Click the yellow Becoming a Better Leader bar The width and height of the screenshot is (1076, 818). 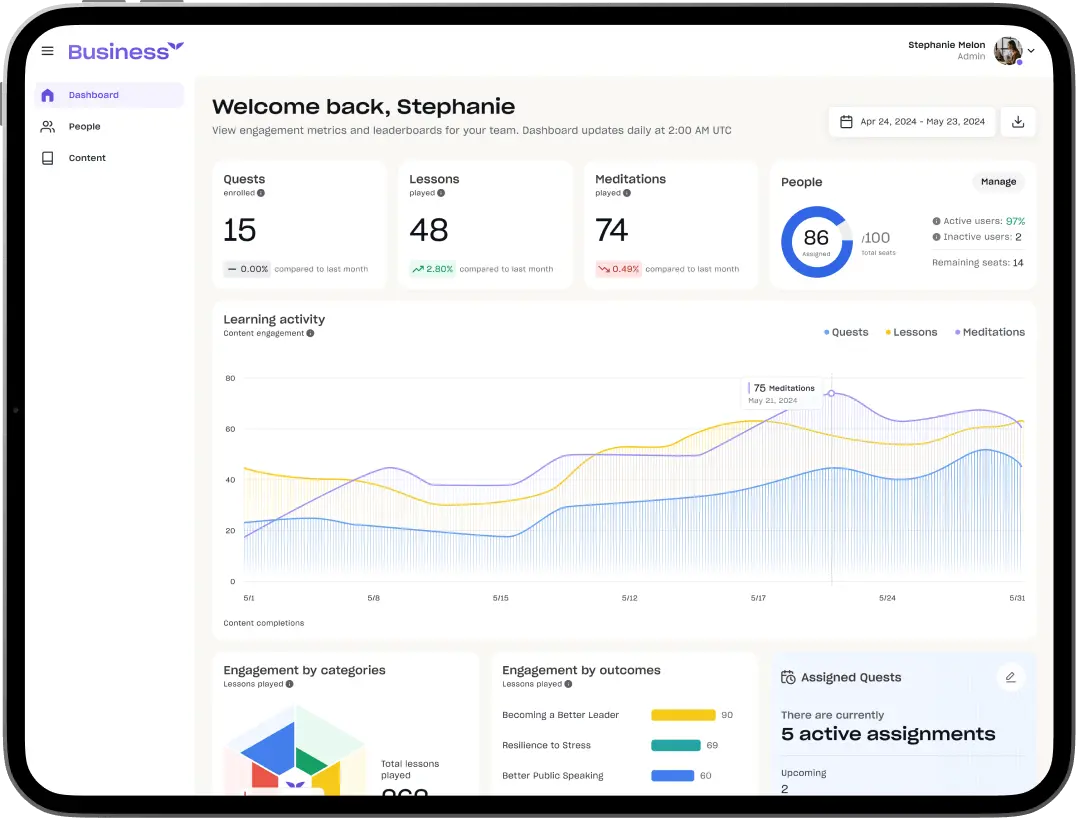[x=683, y=715]
